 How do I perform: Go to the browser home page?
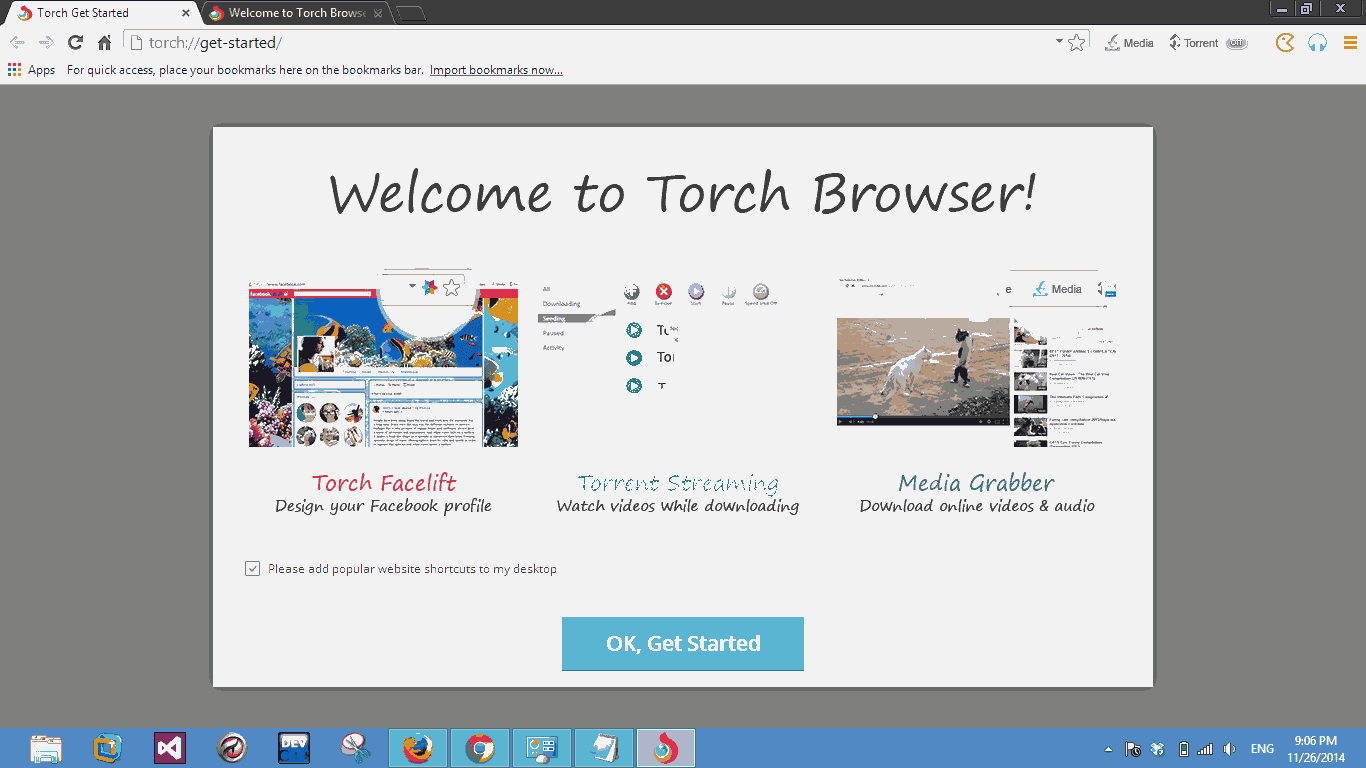103,43
